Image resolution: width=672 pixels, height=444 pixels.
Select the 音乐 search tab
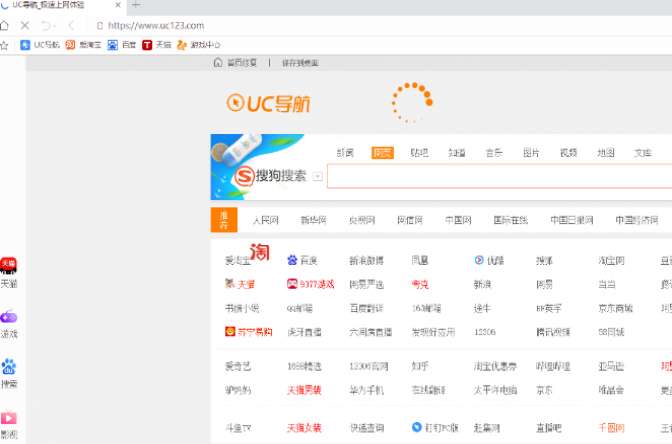(x=494, y=153)
